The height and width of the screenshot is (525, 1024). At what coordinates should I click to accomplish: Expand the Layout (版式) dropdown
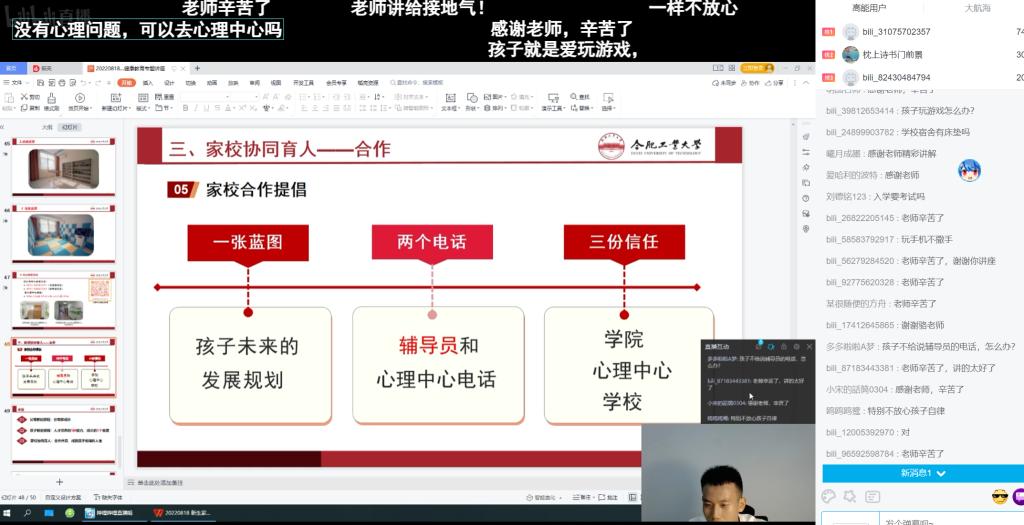pyautogui.click(x=143, y=108)
